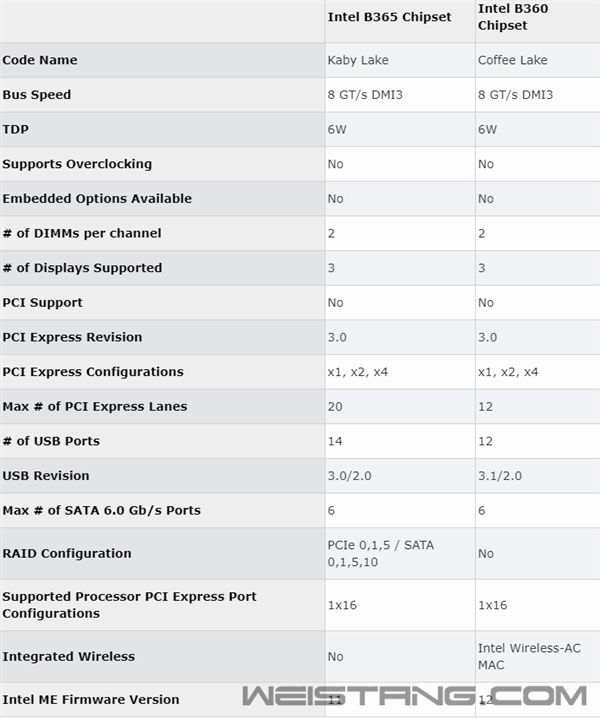Select the PCIe 0,1,5 / SATA RAID cell

coord(381,553)
